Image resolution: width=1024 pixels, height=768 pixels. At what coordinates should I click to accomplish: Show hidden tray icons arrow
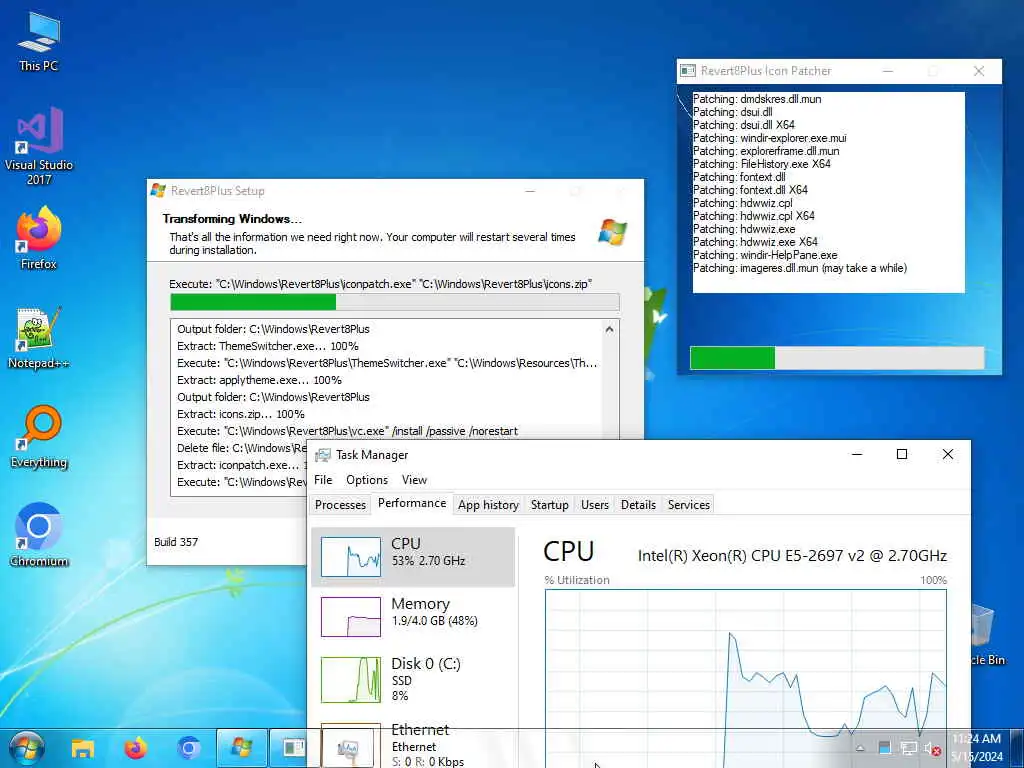(x=860, y=748)
